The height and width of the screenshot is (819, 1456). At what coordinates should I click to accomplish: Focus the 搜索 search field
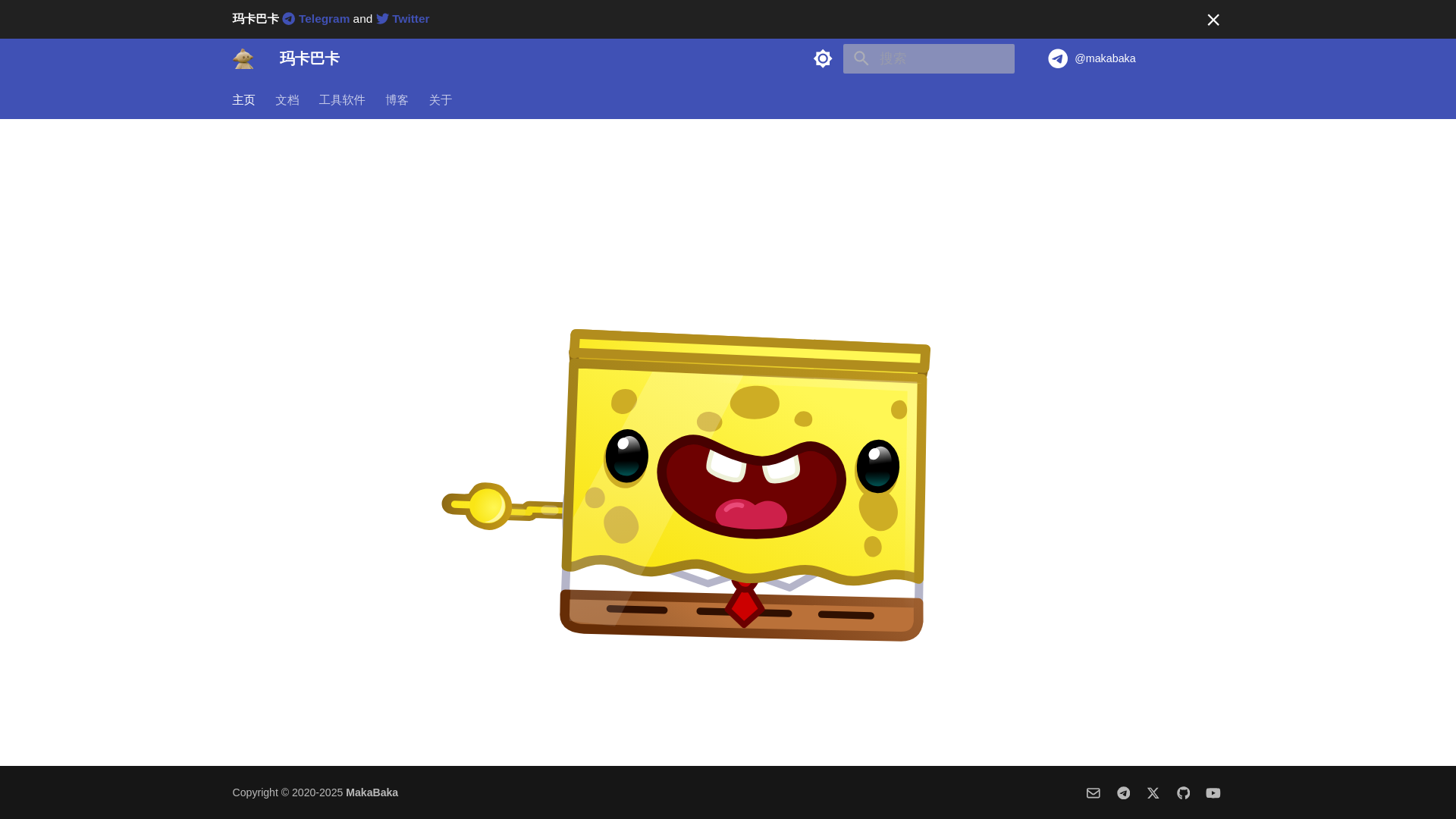pyautogui.click(x=929, y=58)
